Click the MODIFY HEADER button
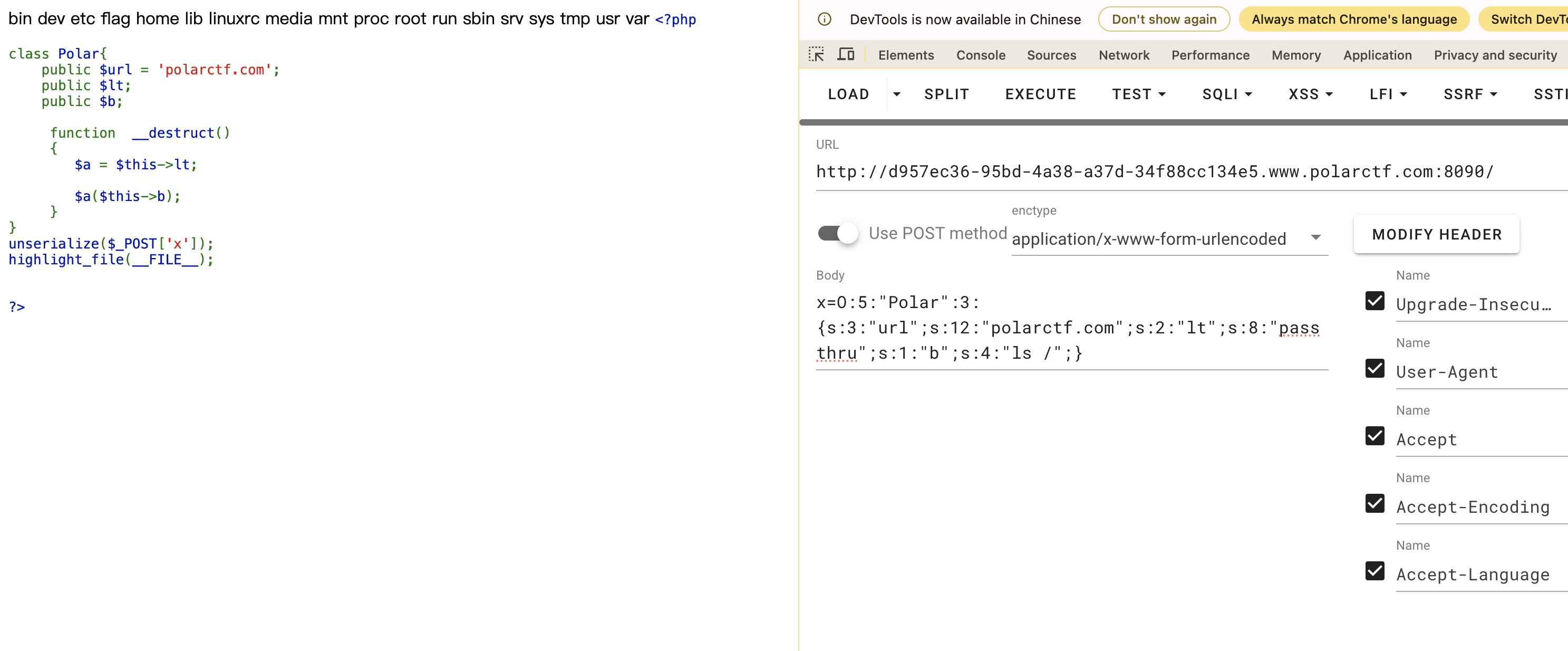The image size is (1568, 651). click(1436, 234)
